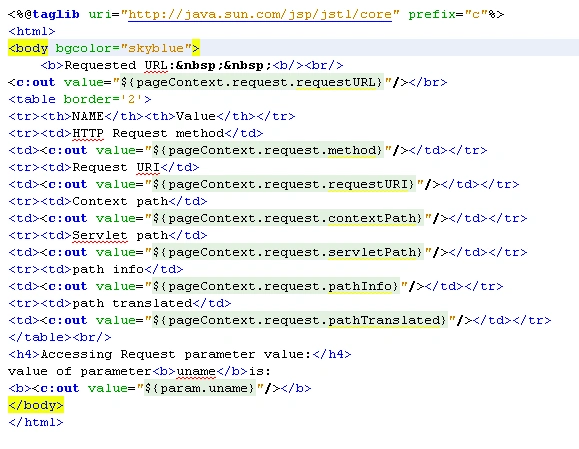579x449 pixels.
Task: Click the request.method expression
Action: [x=268, y=150]
